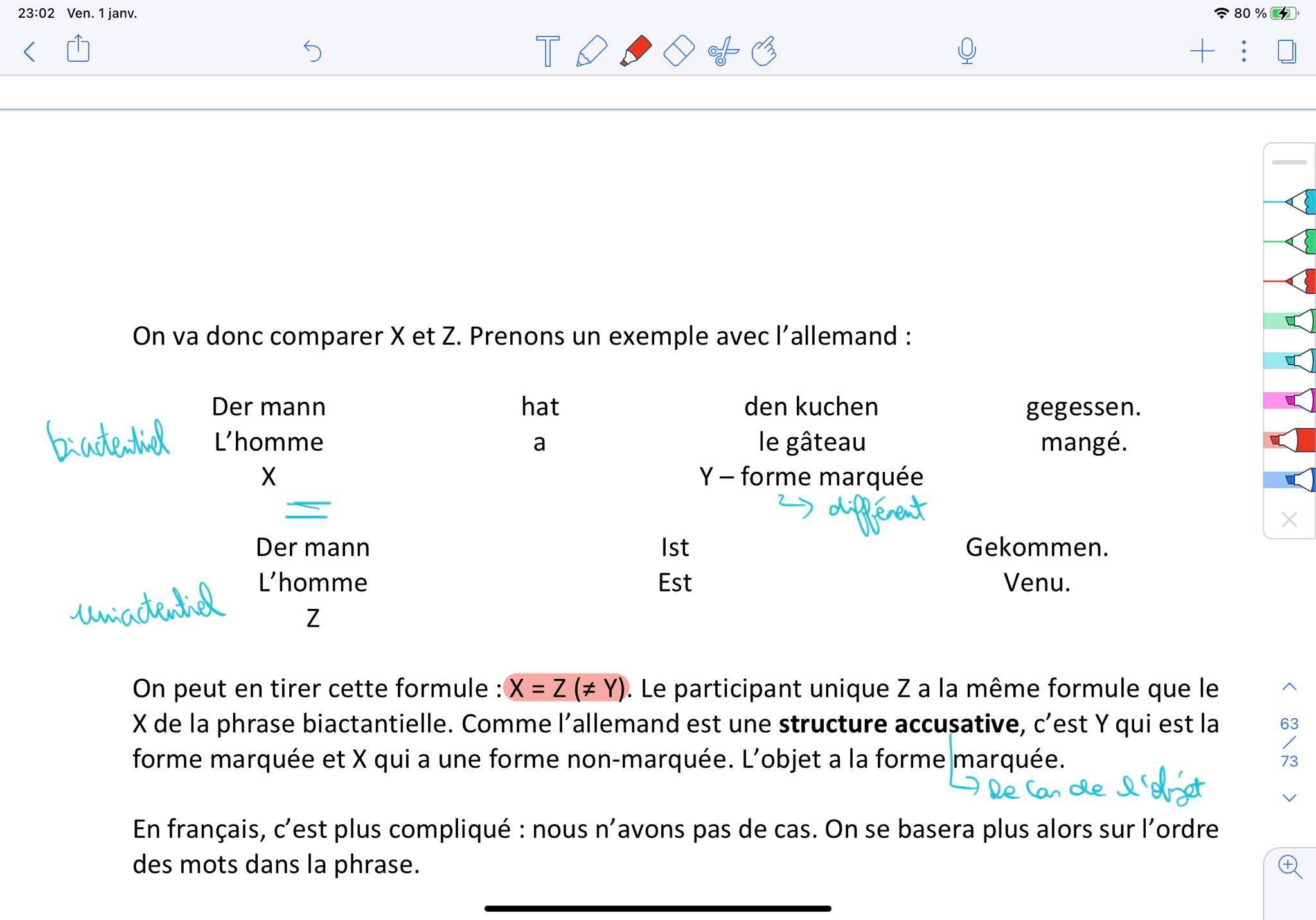Tap the sentence starting 'En français, c'est plus compliqué'

[675, 846]
